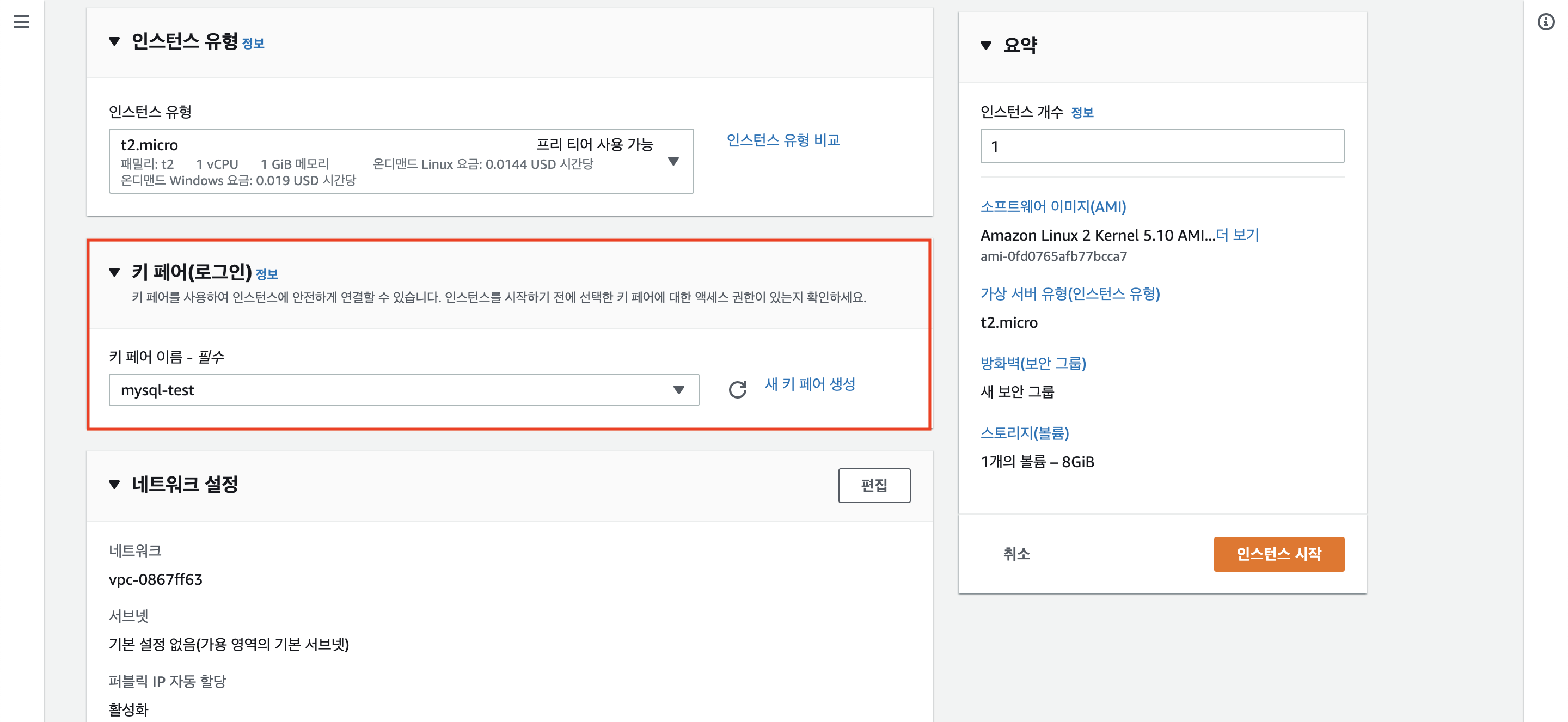Viewport: 1568px width, 722px height.
Task: Collapse the 네트워크 설정 section
Action: (114, 485)
